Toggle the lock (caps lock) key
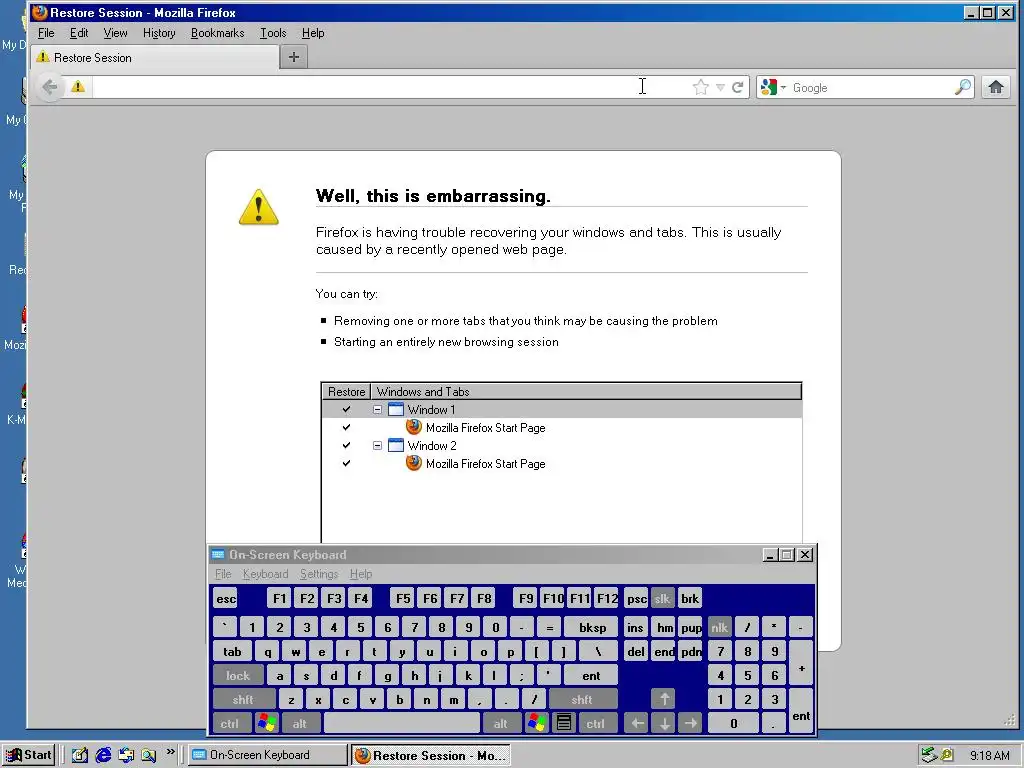This screenshot has width=1024, height=768. pyautogui.click(x=238, y=675)
